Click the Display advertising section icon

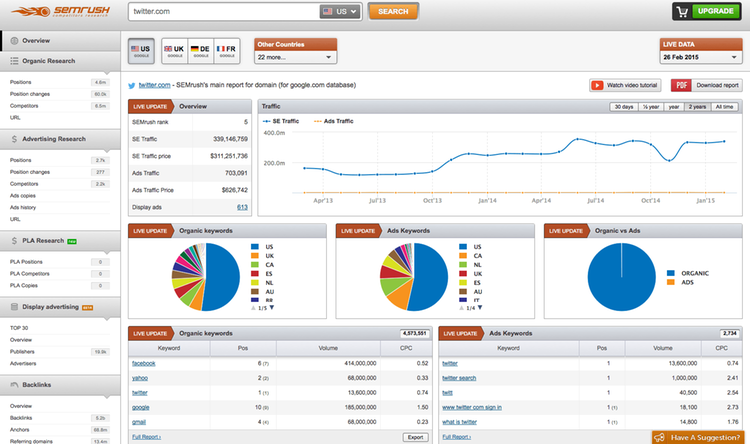tap(12, 307)
